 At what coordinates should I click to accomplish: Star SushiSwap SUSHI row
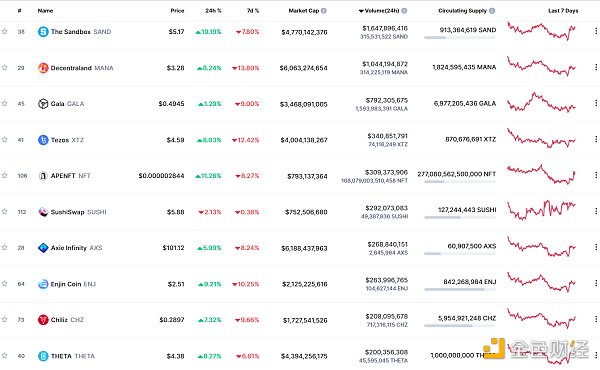[x=5, y=212]
